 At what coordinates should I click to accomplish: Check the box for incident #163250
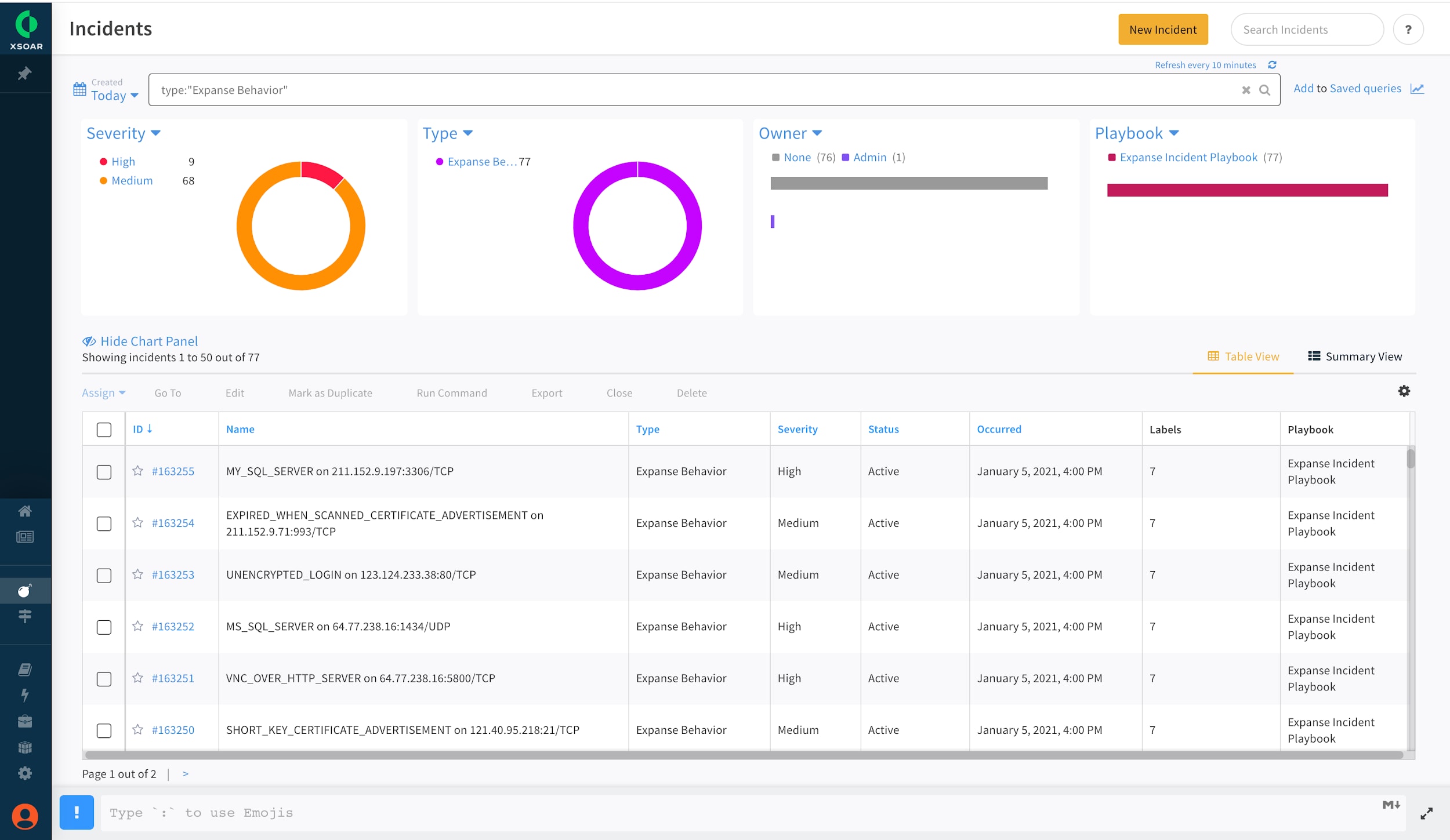tap(104, 730)
